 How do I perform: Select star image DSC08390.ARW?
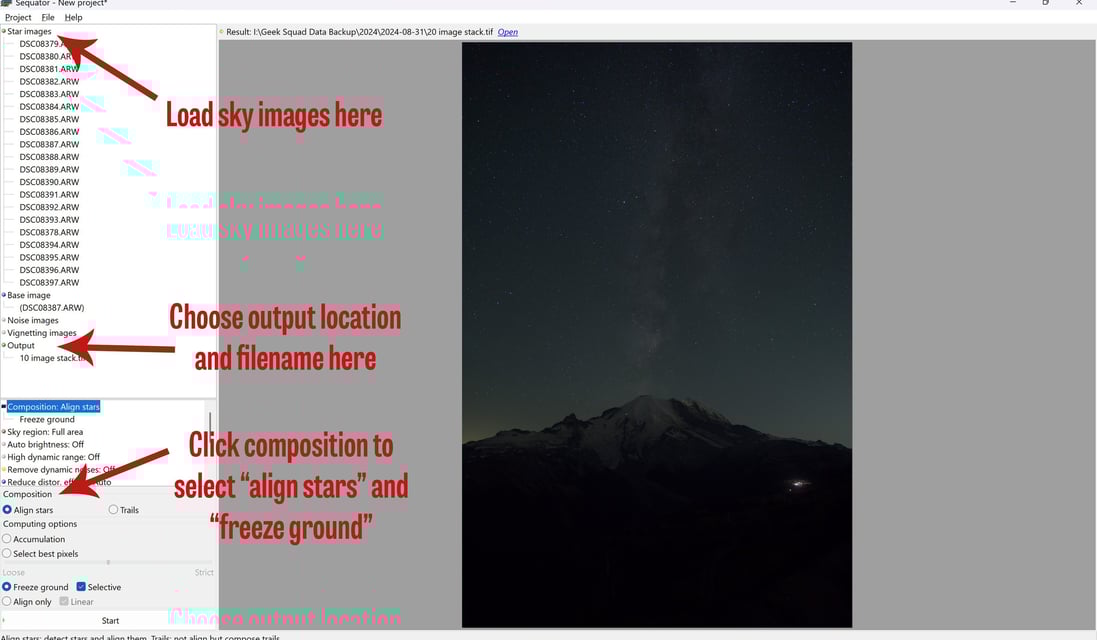(x=49, y=183)
